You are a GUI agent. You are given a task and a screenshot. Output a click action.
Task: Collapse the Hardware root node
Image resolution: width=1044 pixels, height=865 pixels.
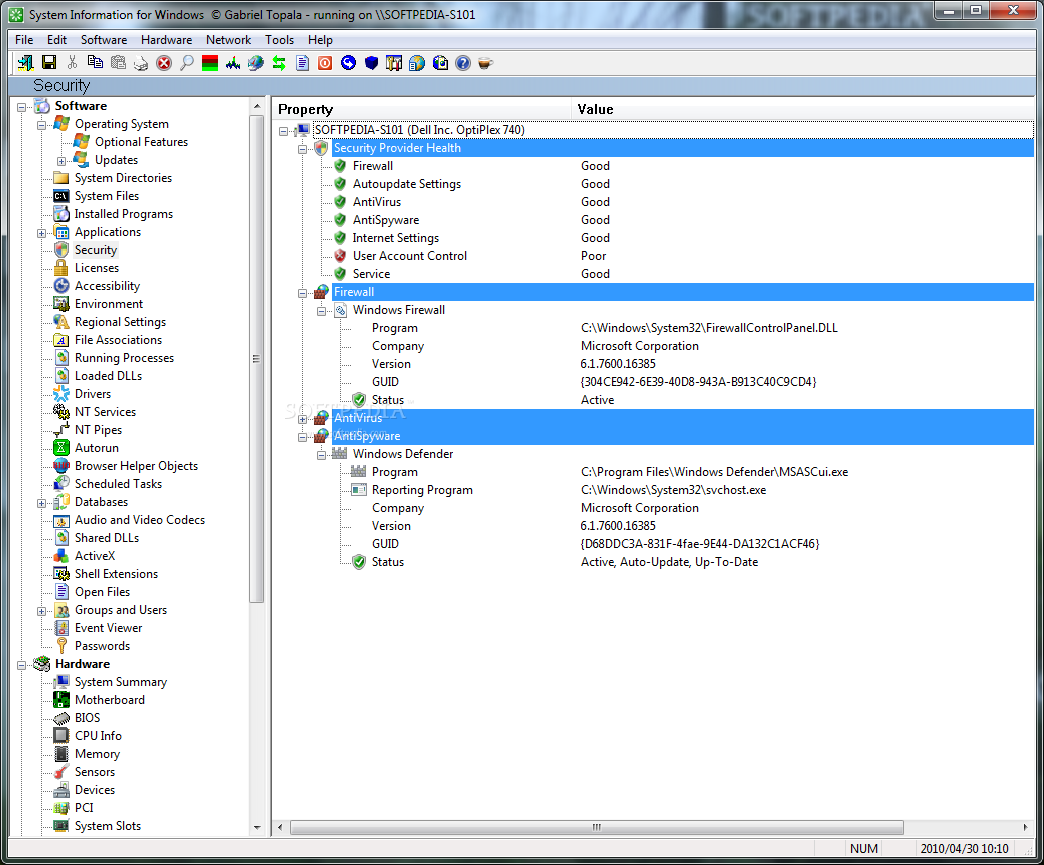[x=21, y=665]
